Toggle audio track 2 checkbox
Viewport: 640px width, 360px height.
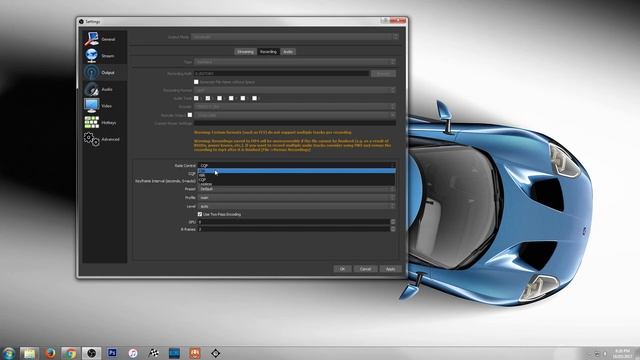[208, 98]
